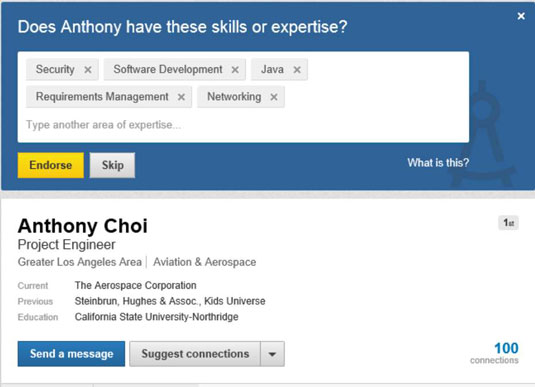Screen dimensions: 535x387
Task: Open The Aerospace Corporation company link
Action: [x=135, y=285]
